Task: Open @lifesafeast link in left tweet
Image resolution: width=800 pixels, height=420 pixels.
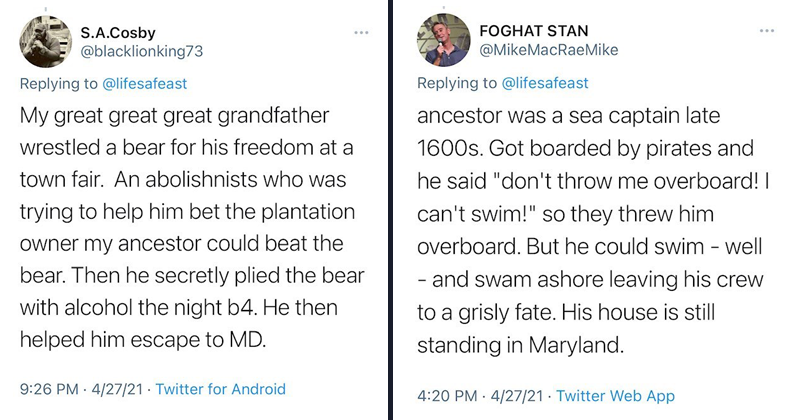Action: pyautogui.click(x=145, y=84)
